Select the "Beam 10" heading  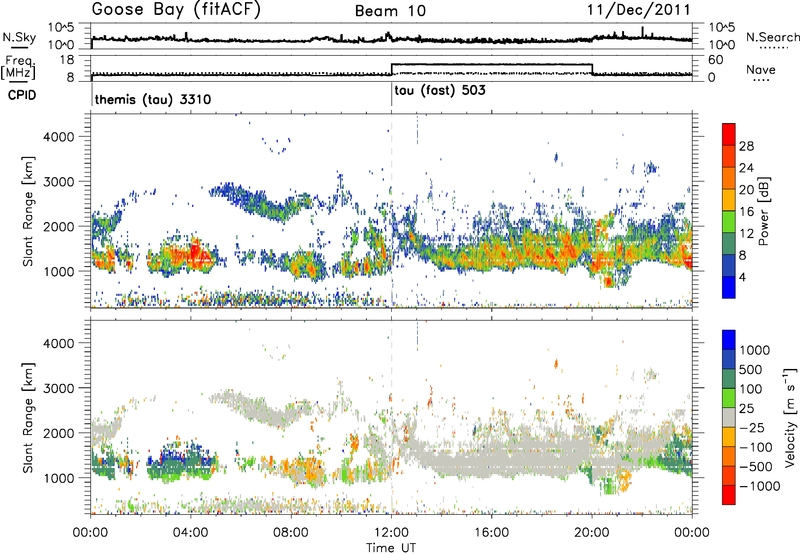(x=390, y=11)
